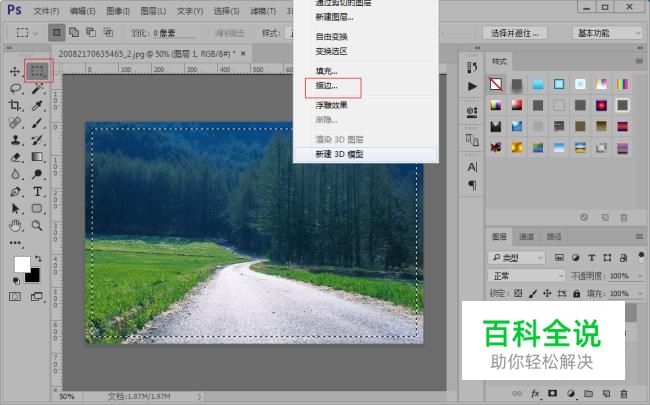The width and height of the screenshot is (650, 405).
Task: Enable New Selection mode in options bar
Action: pyautogui.click(x=56, y=32)
